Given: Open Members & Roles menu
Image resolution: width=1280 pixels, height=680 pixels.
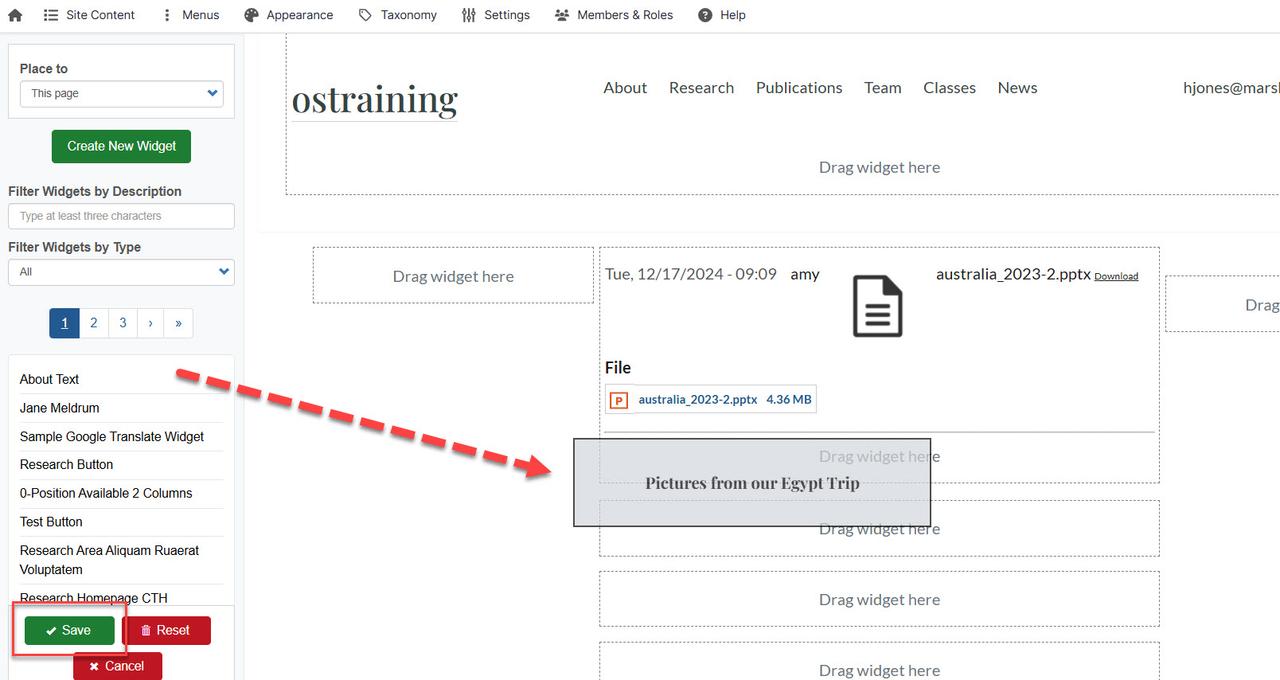Looking at the screenshot, I should [614, 15].
